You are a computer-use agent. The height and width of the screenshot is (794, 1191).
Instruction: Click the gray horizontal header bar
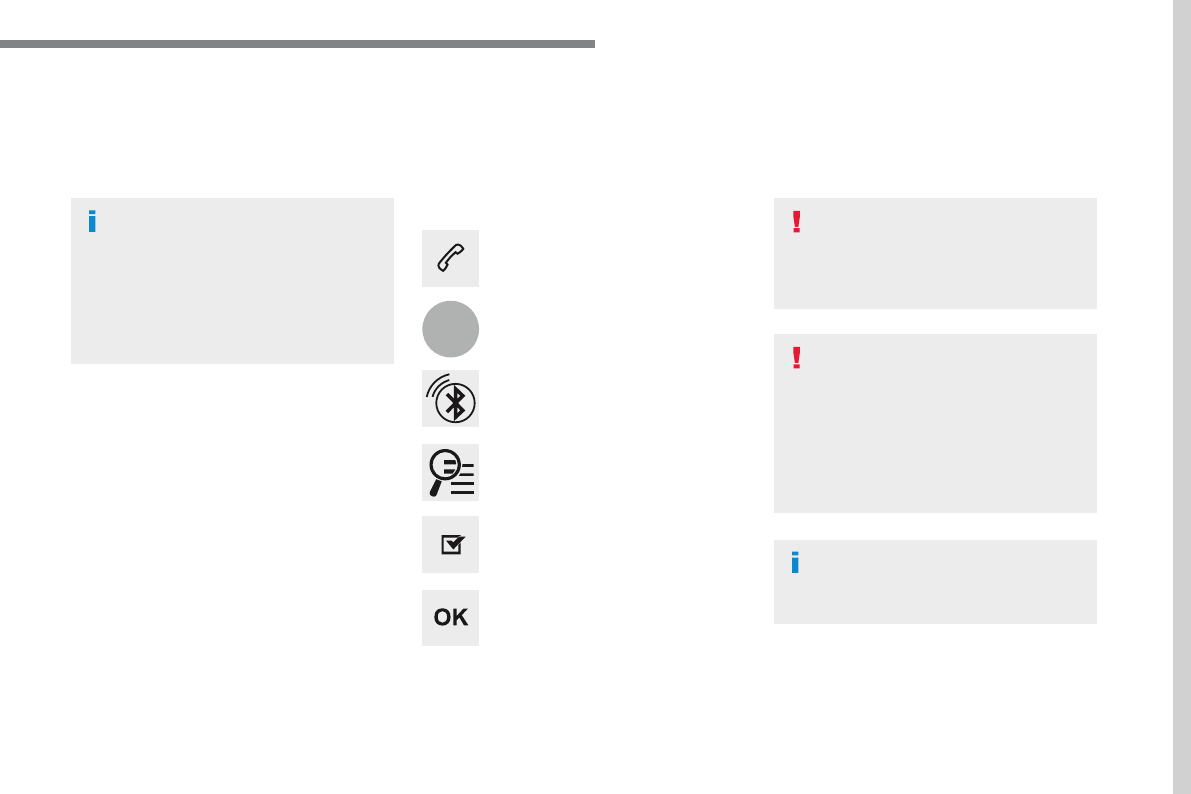tap(297, 44)
